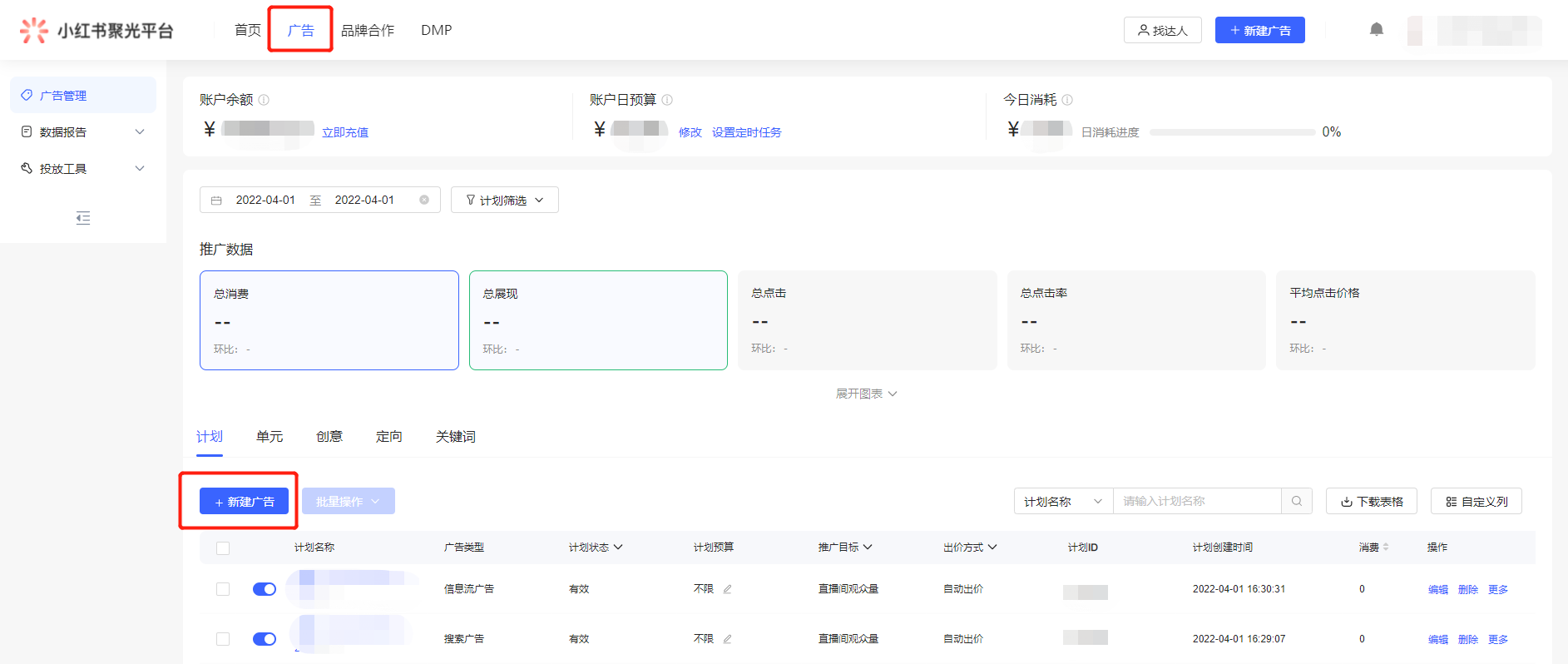Sort by the 消费 column arrows

point(1386,548)
